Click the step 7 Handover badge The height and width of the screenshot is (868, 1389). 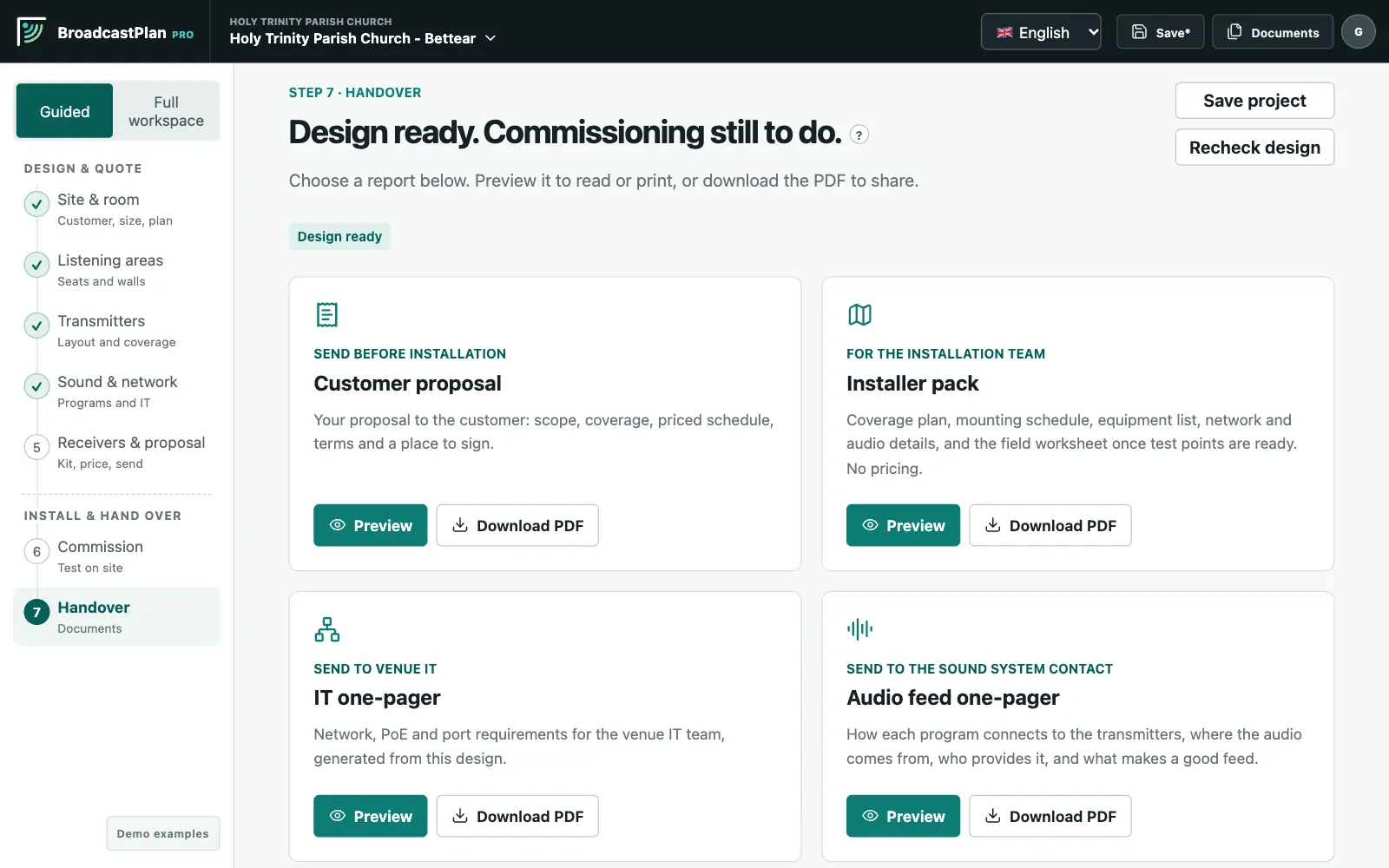36,613
